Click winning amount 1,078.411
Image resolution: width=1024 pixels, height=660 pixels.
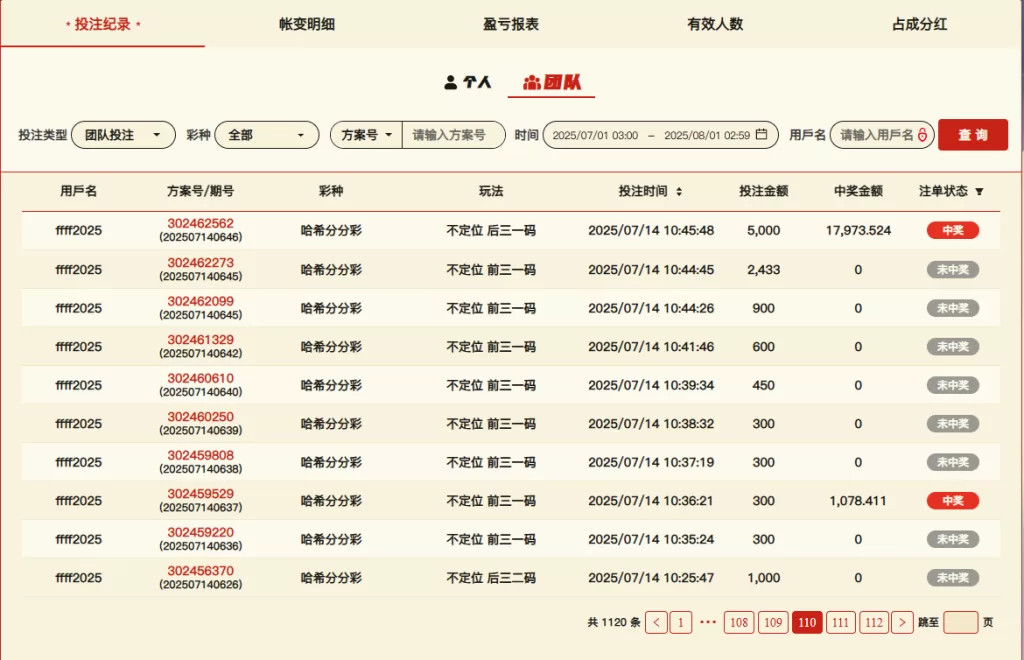[858, 501]
